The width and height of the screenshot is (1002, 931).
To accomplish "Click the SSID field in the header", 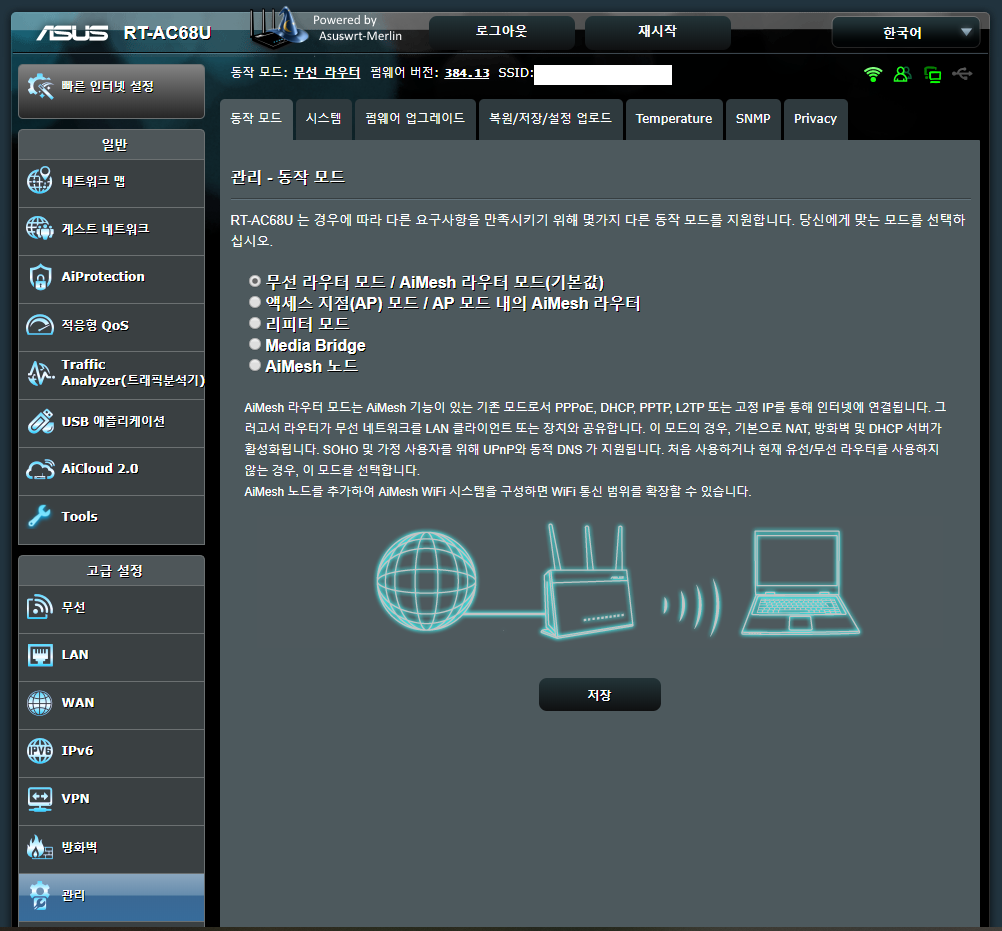I will pos(603,75).
